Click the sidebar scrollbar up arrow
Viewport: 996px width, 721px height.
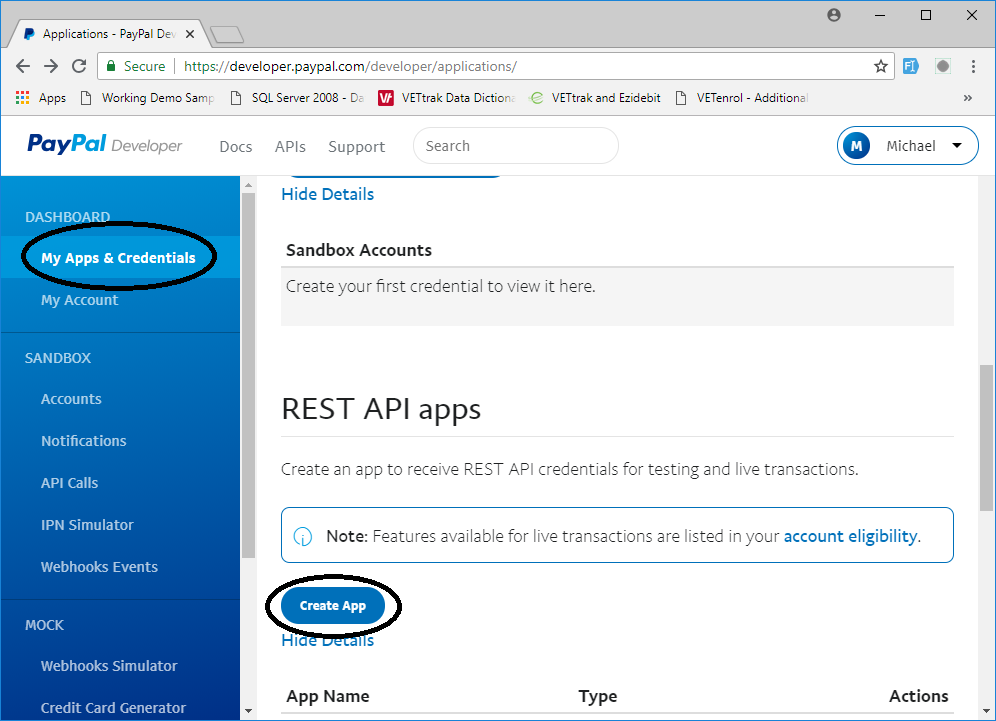tap(248, 185)
